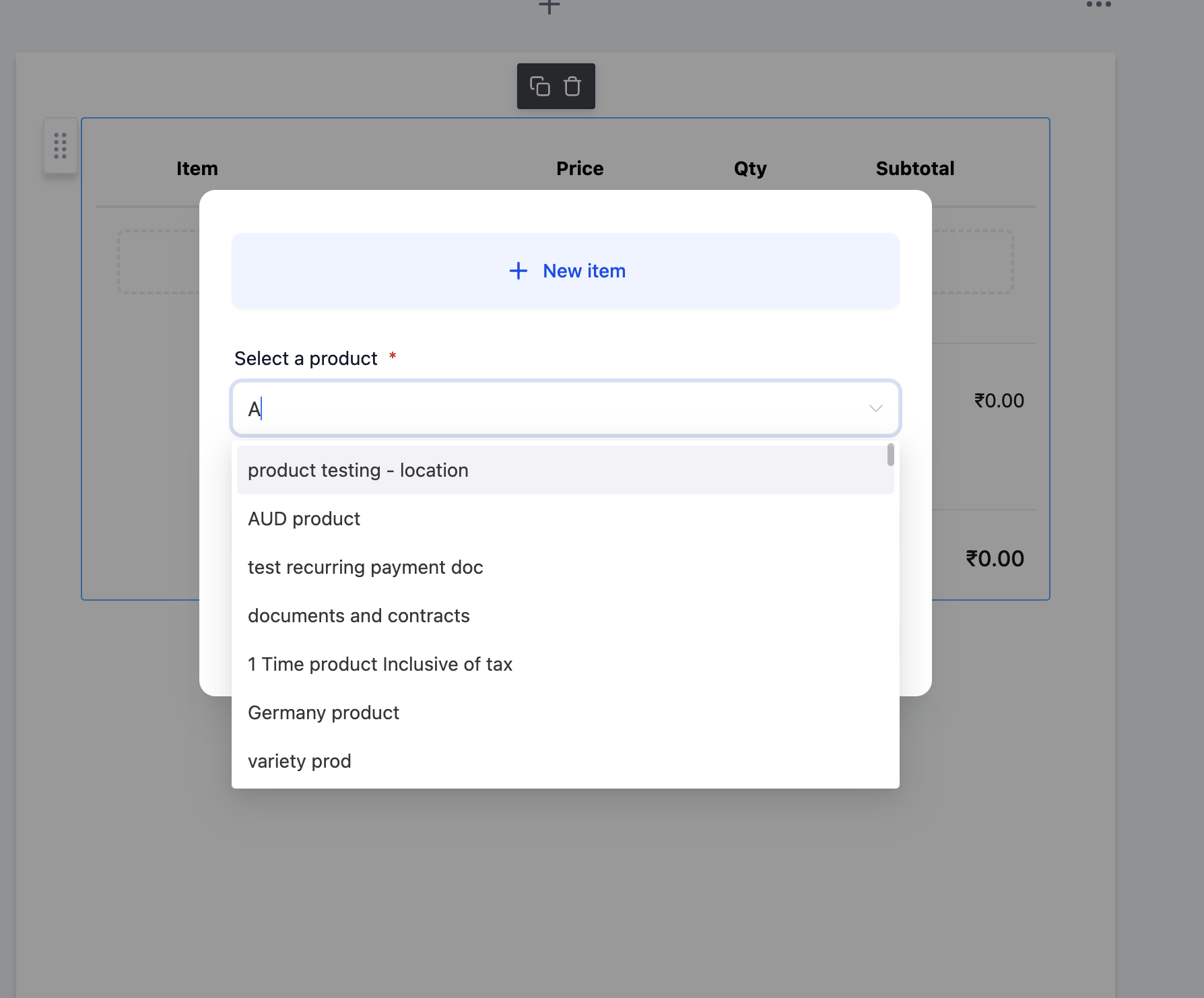Click the duplicate block icon
This screenshot has height=998, width=1204.
click(539, 86)
